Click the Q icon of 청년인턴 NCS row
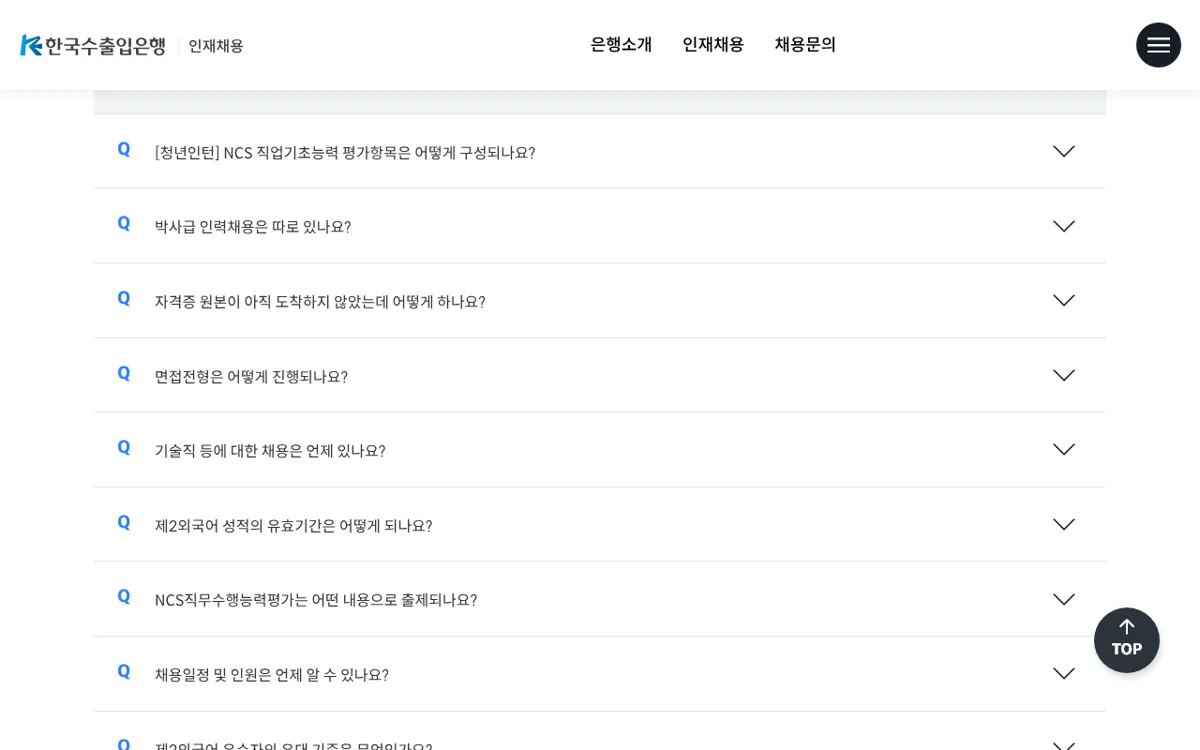The image size is (1200, 750). [x=124, y=149]
